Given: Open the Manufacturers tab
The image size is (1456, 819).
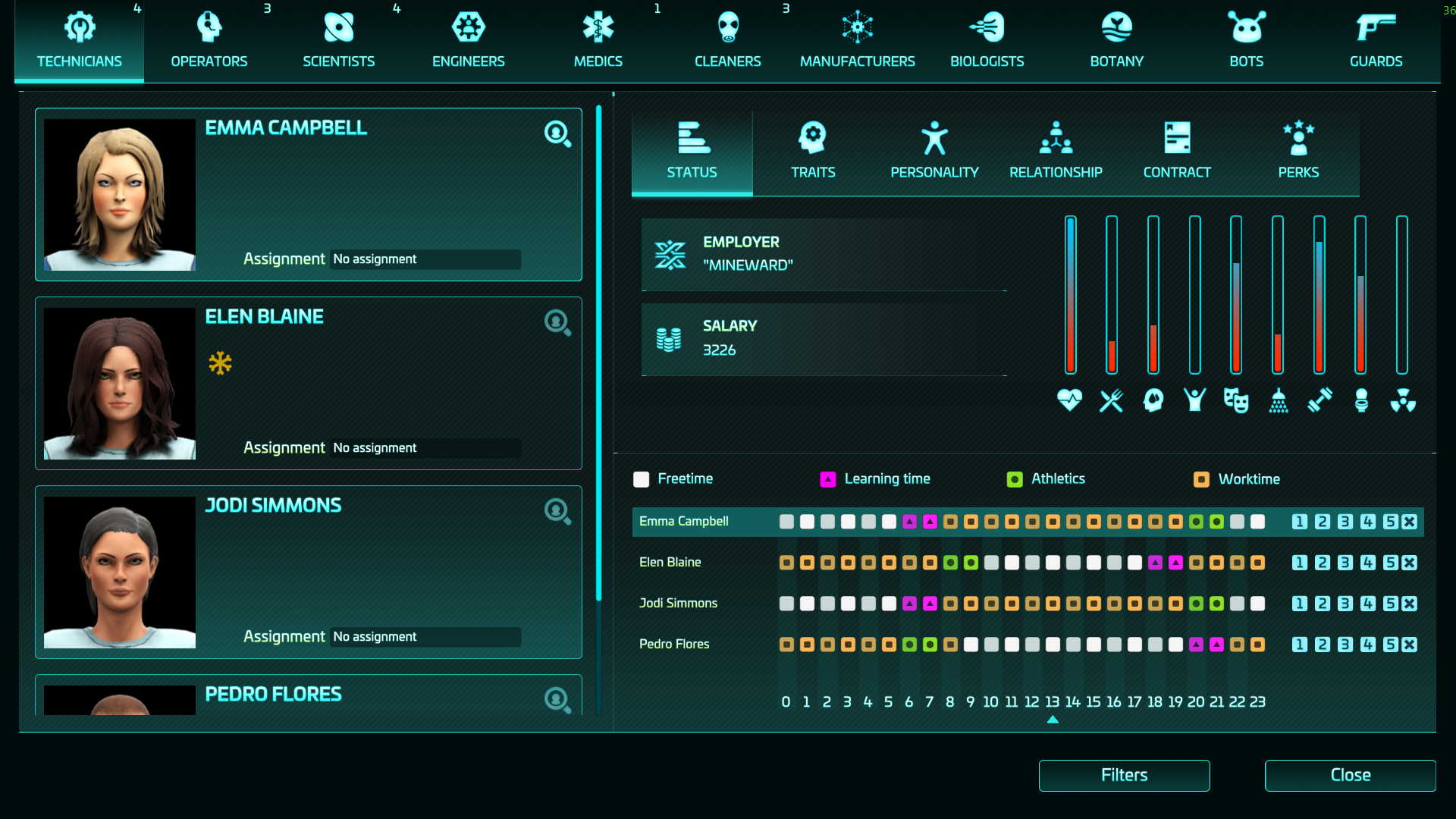Looking at the screenshot, I should (x=858, y=41).
